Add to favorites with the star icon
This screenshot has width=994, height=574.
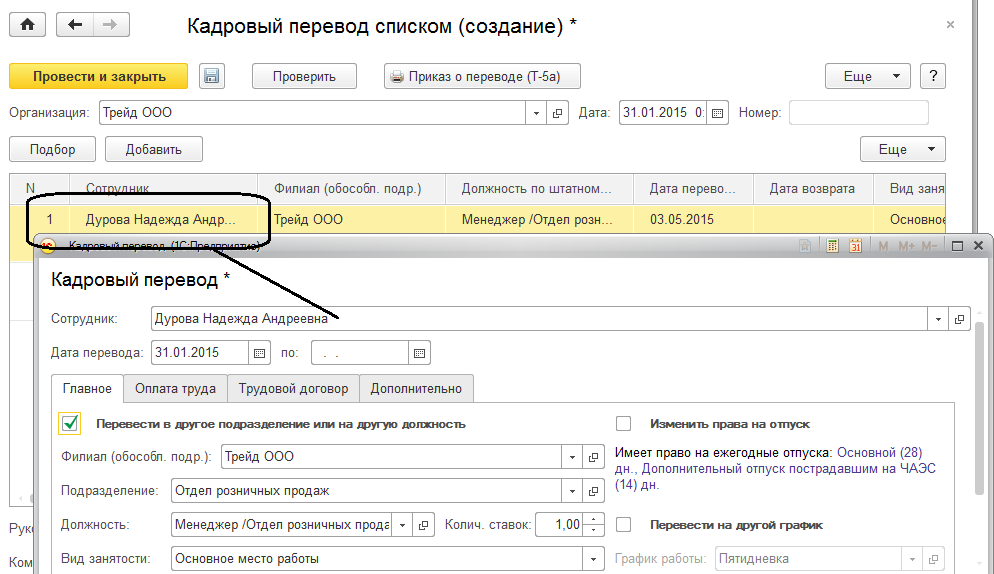[x=805, y=246]
